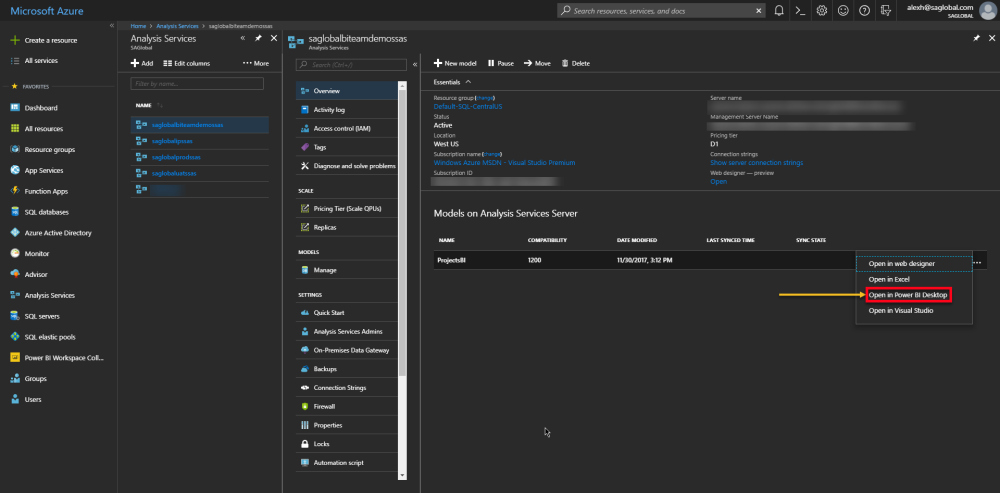Collapse the Essentials section
Image resolution: width=1000 pixels, height=493 pixels.
click(x=468, y=82)
